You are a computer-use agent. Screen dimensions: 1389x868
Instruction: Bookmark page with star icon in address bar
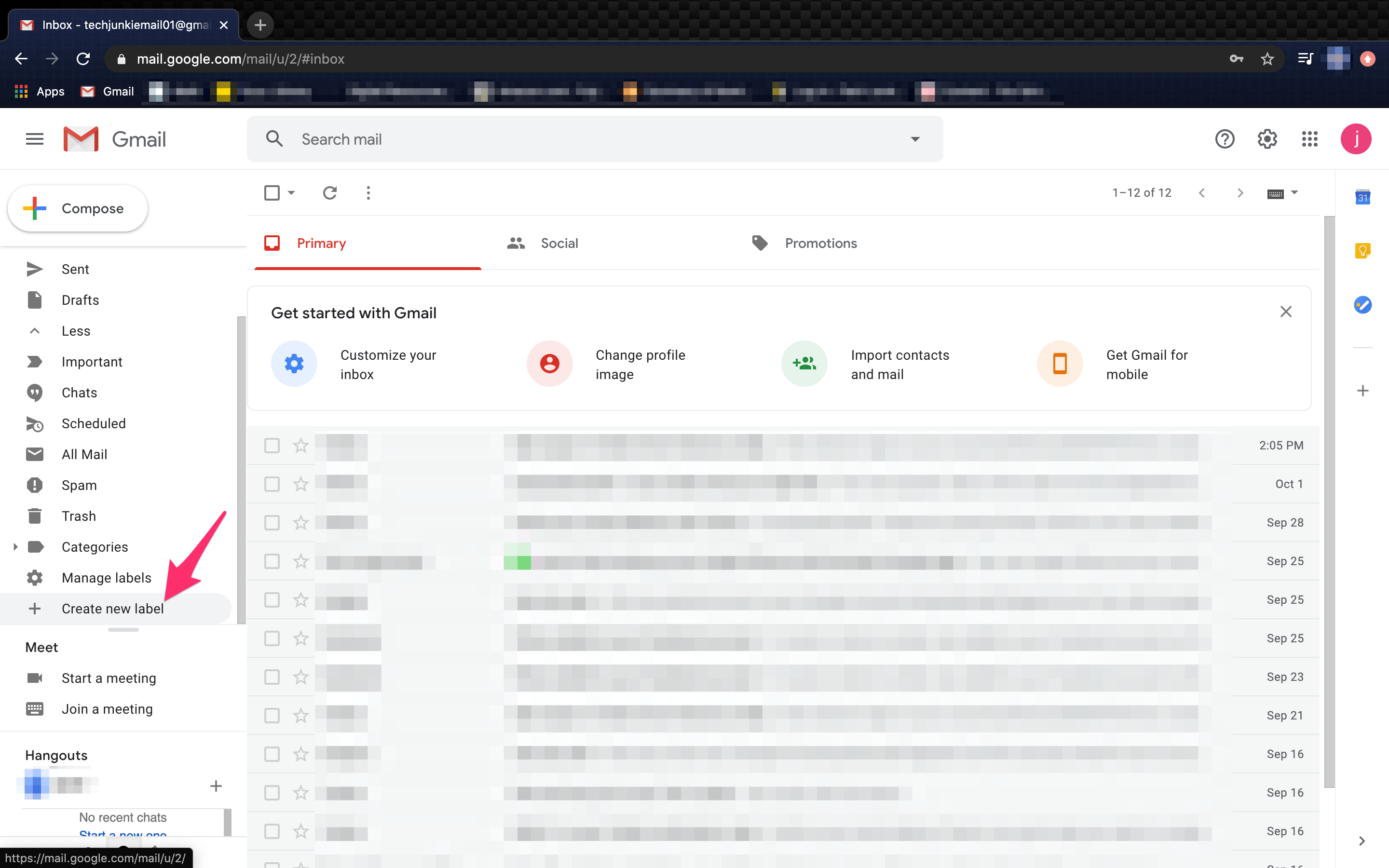click(x=1267, y=58)
